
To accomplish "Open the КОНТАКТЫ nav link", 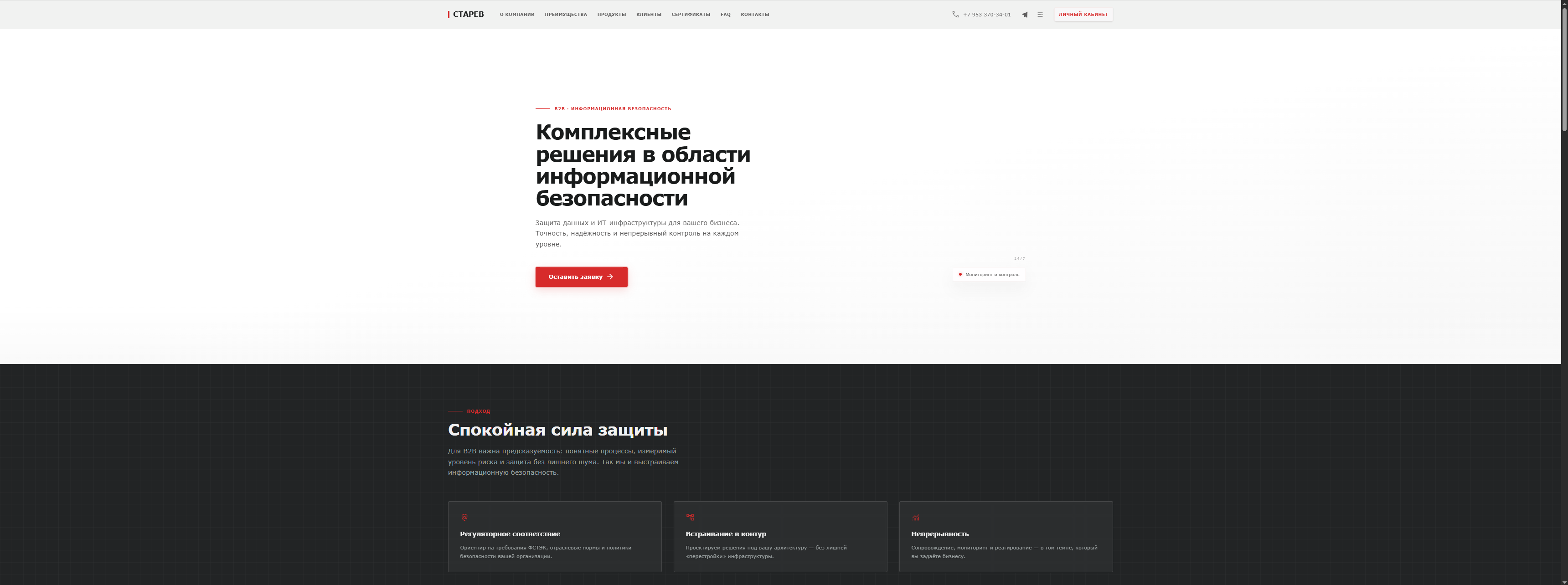I will point(754,15).
